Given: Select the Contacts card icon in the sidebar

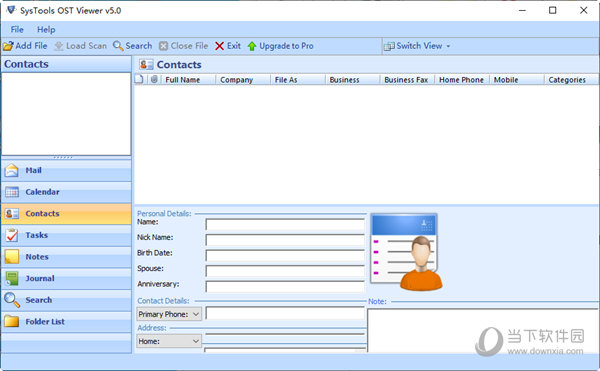Looking at the screenshot, I should [11, 213].
